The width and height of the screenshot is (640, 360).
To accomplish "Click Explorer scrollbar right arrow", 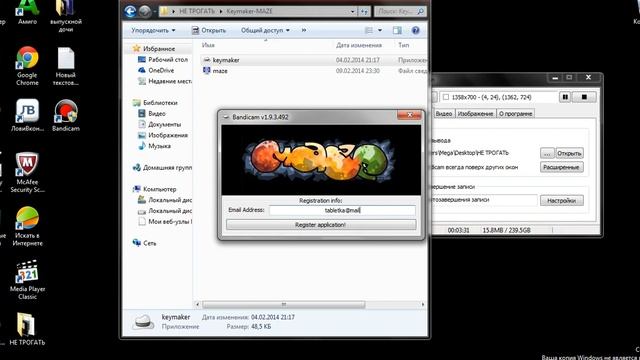I will click(x=422, y=304).
